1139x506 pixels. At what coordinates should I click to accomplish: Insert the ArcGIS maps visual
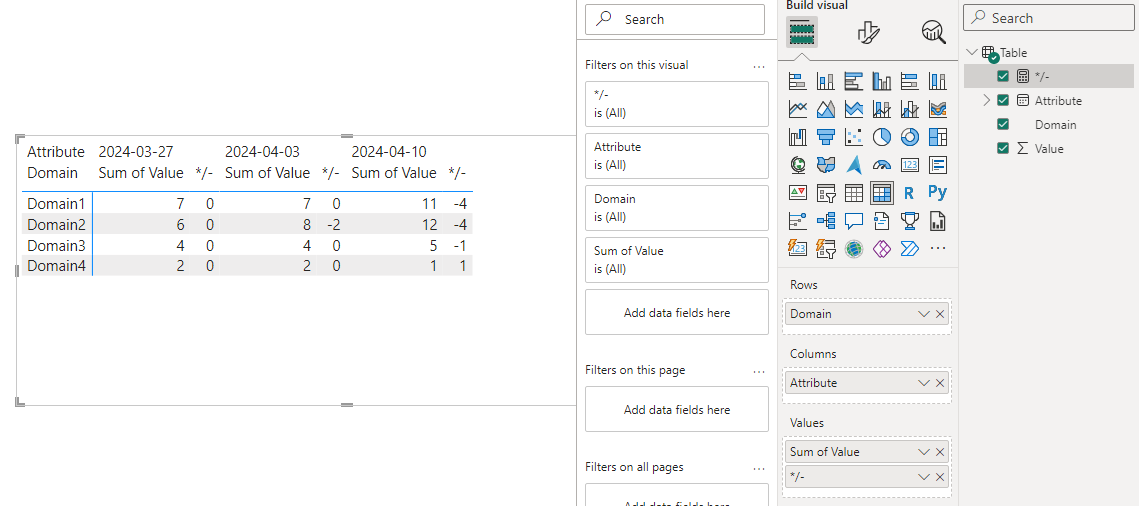[854, 248]
